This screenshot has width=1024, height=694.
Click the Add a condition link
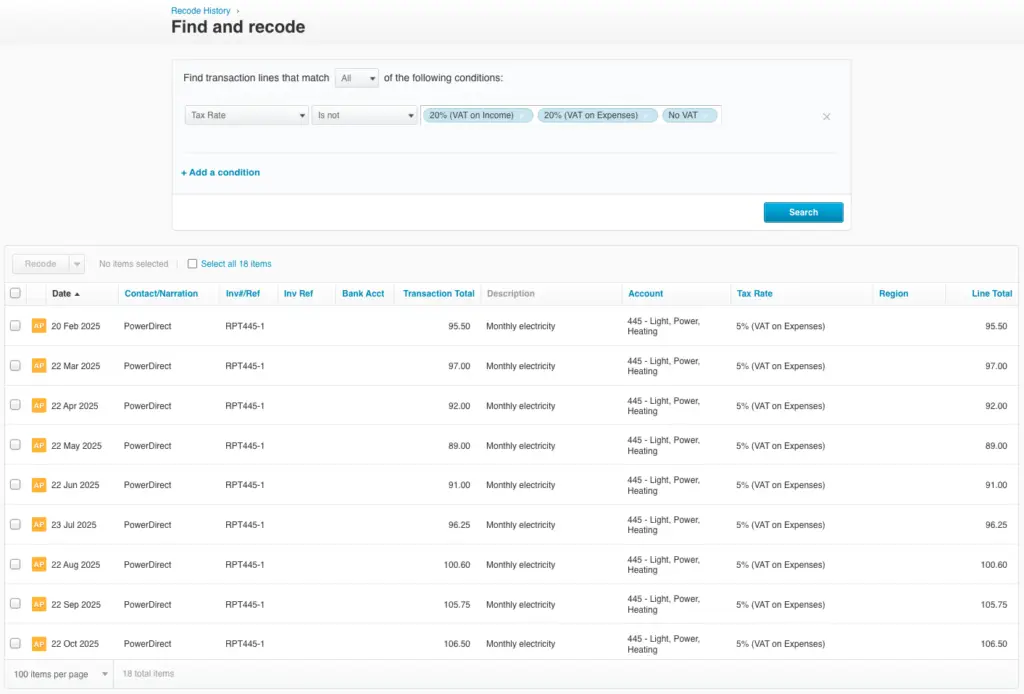point(221,173)
